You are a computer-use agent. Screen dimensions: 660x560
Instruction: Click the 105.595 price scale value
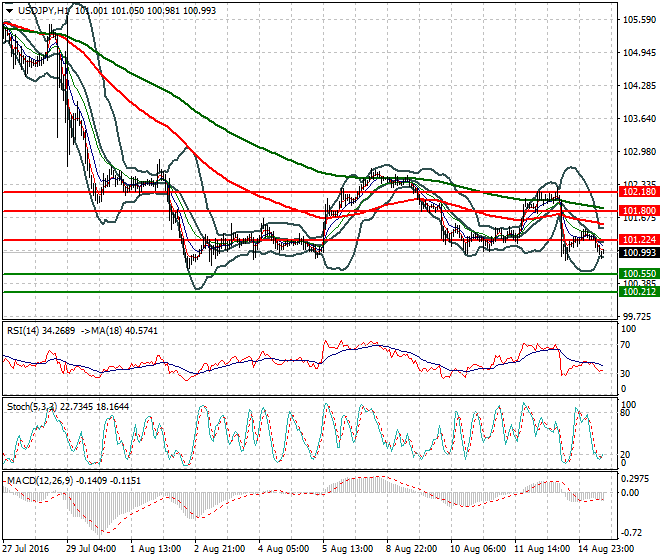click(x=638, y=19)
